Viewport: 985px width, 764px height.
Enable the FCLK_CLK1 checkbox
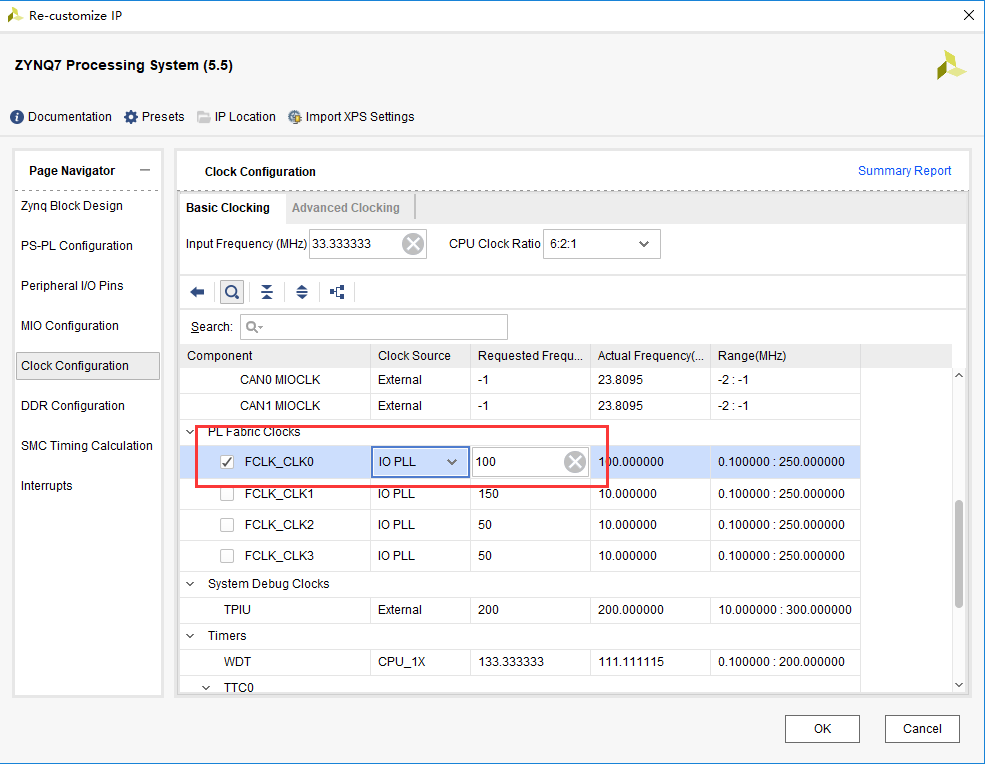click(x=227, y=494)
